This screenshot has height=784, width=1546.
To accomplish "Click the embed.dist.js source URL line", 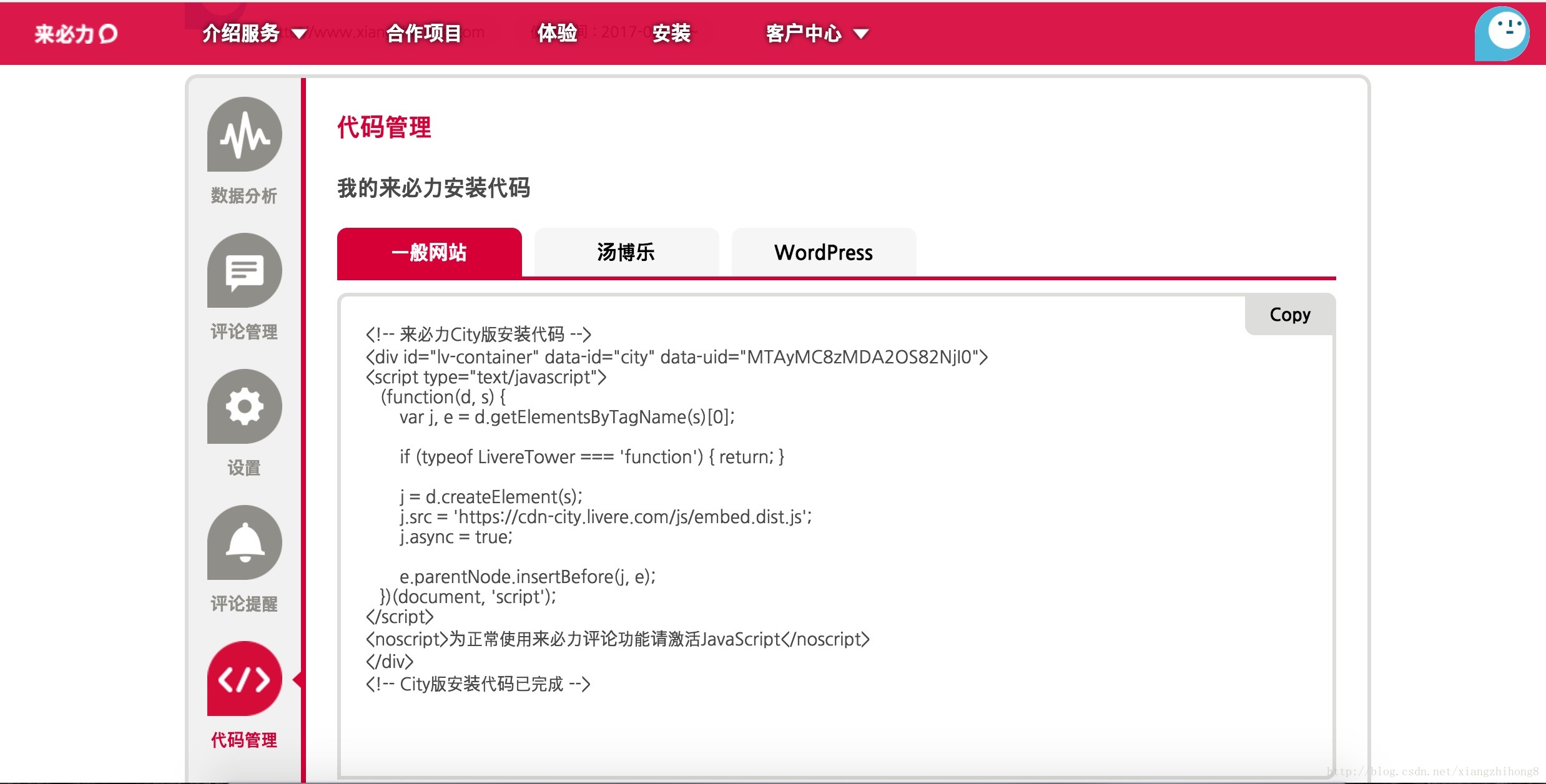I will pyautogui.click(x=606, y=517).
